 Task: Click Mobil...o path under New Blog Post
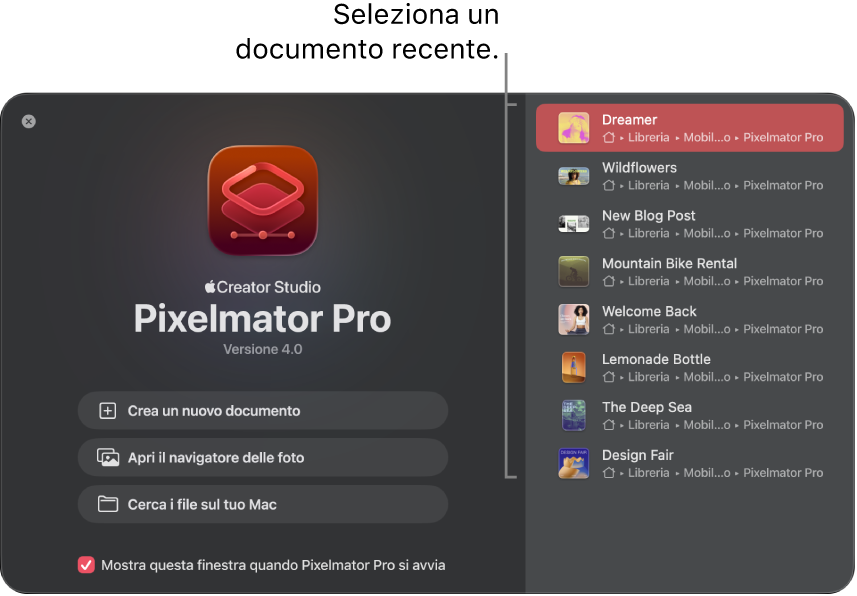[x=707, y=233]
